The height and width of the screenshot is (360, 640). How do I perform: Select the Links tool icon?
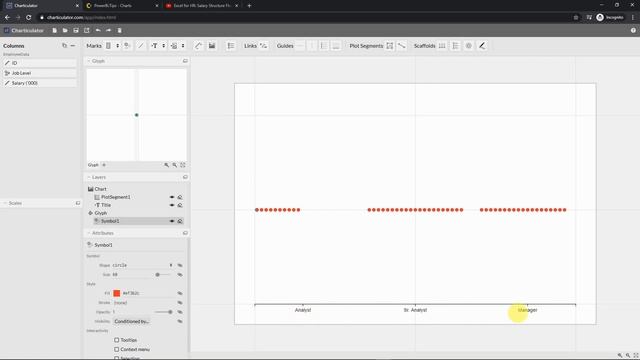(263, 46)
